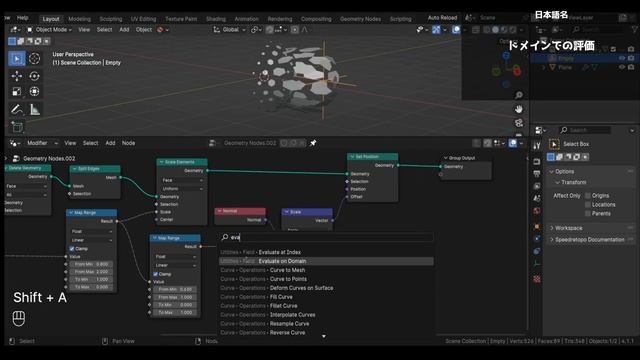Open the Scene properties tab icon

537,198
